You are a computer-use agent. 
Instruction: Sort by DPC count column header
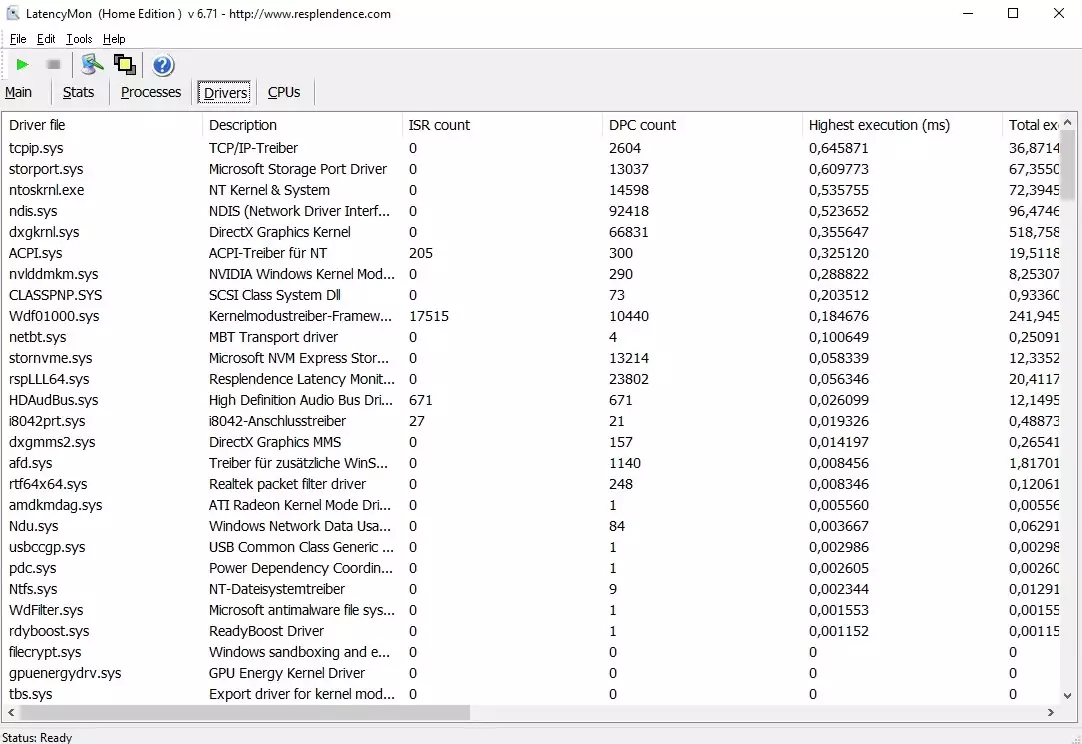click(x=702, y=125)
